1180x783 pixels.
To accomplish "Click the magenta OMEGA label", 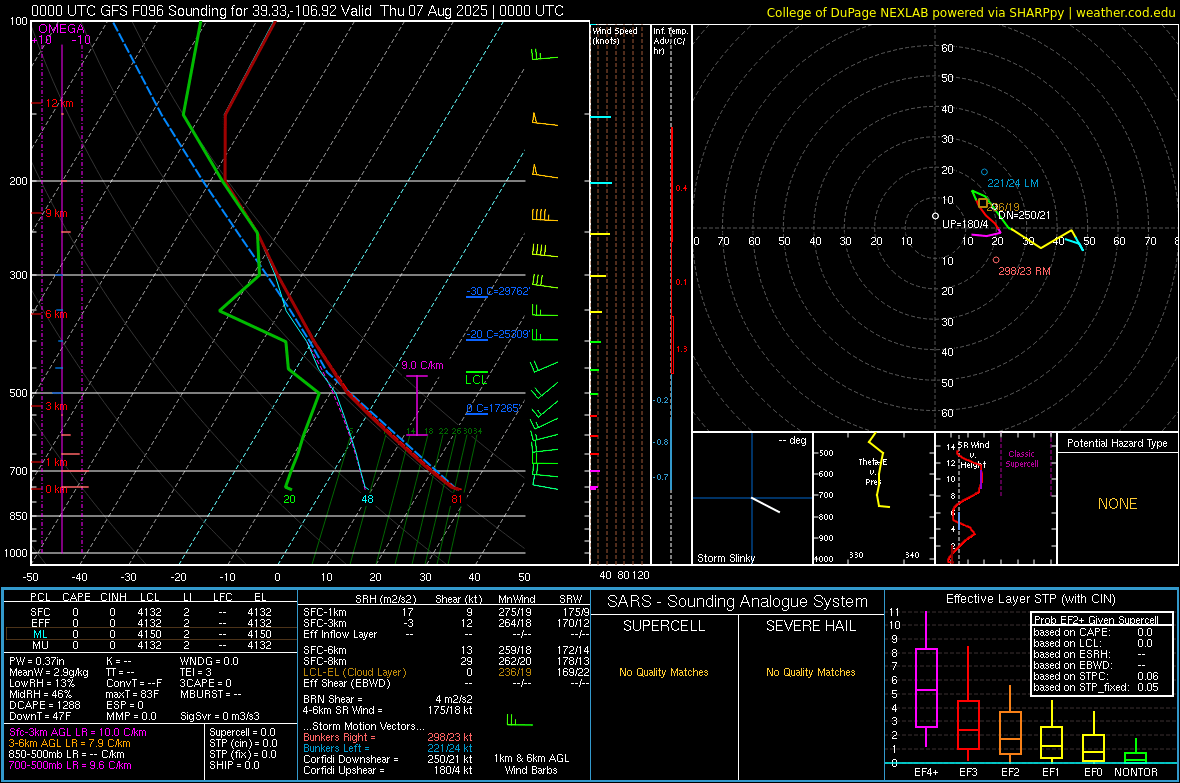I will [x=62, y=29].
